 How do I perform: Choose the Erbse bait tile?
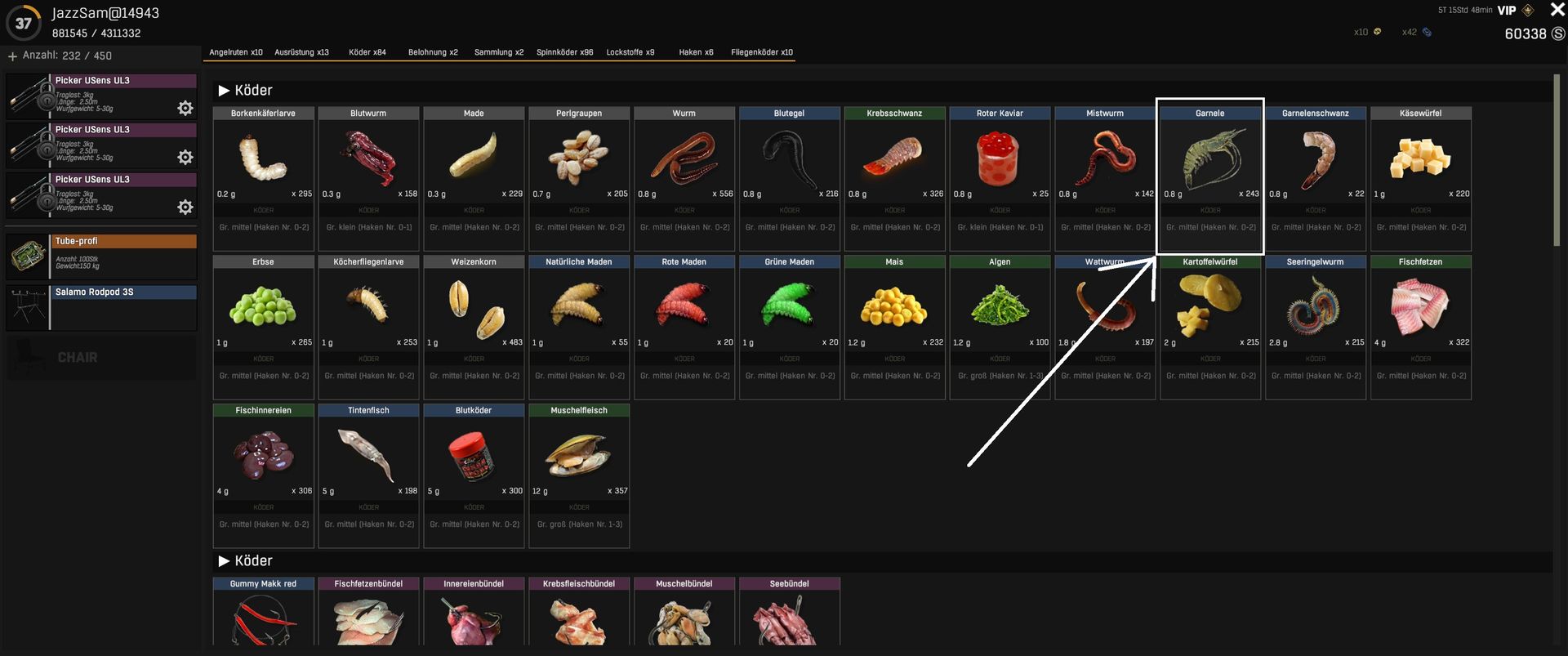tap(263, 327)
